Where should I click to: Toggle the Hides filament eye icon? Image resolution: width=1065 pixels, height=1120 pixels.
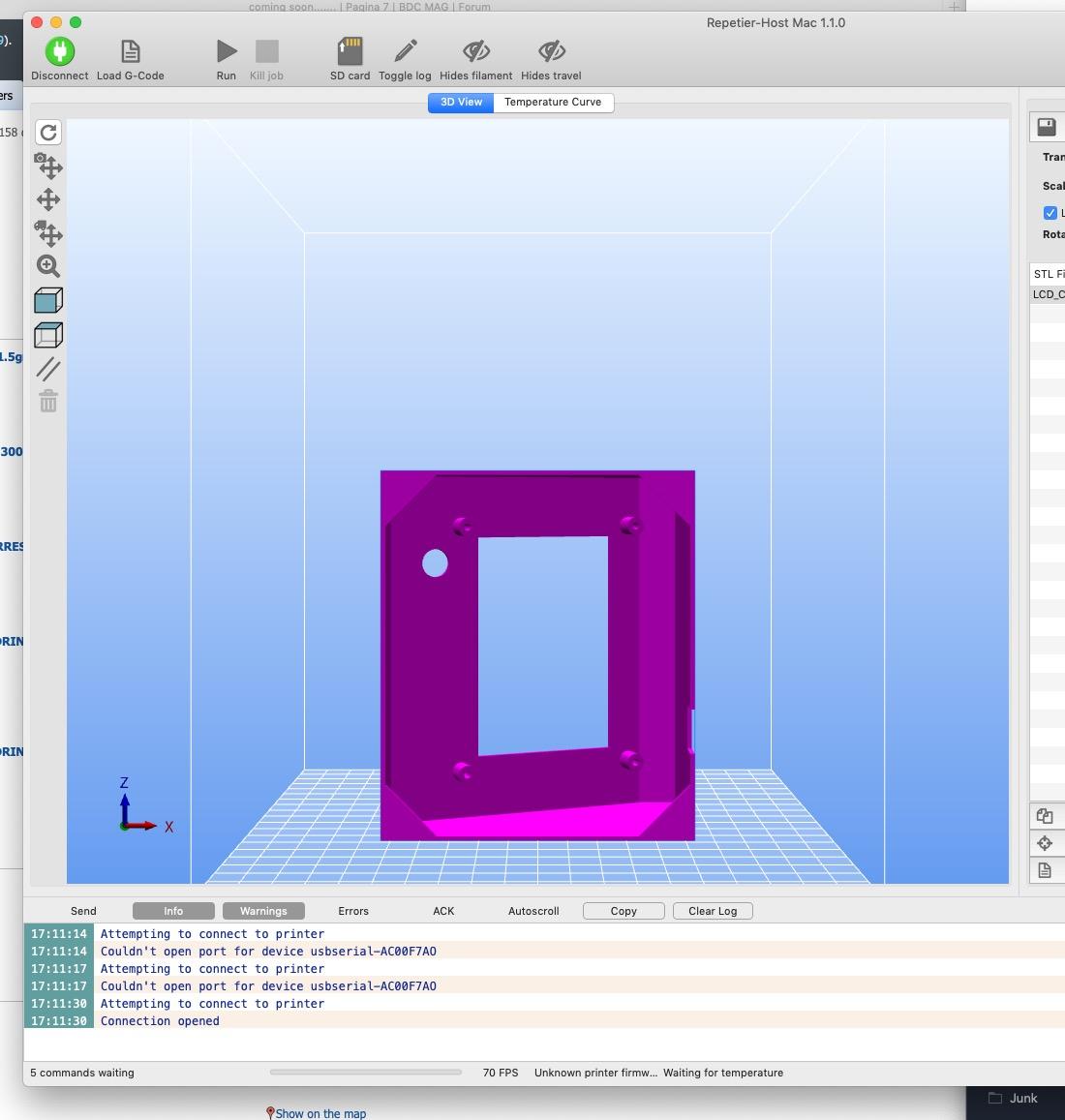[x=475, y=51]
